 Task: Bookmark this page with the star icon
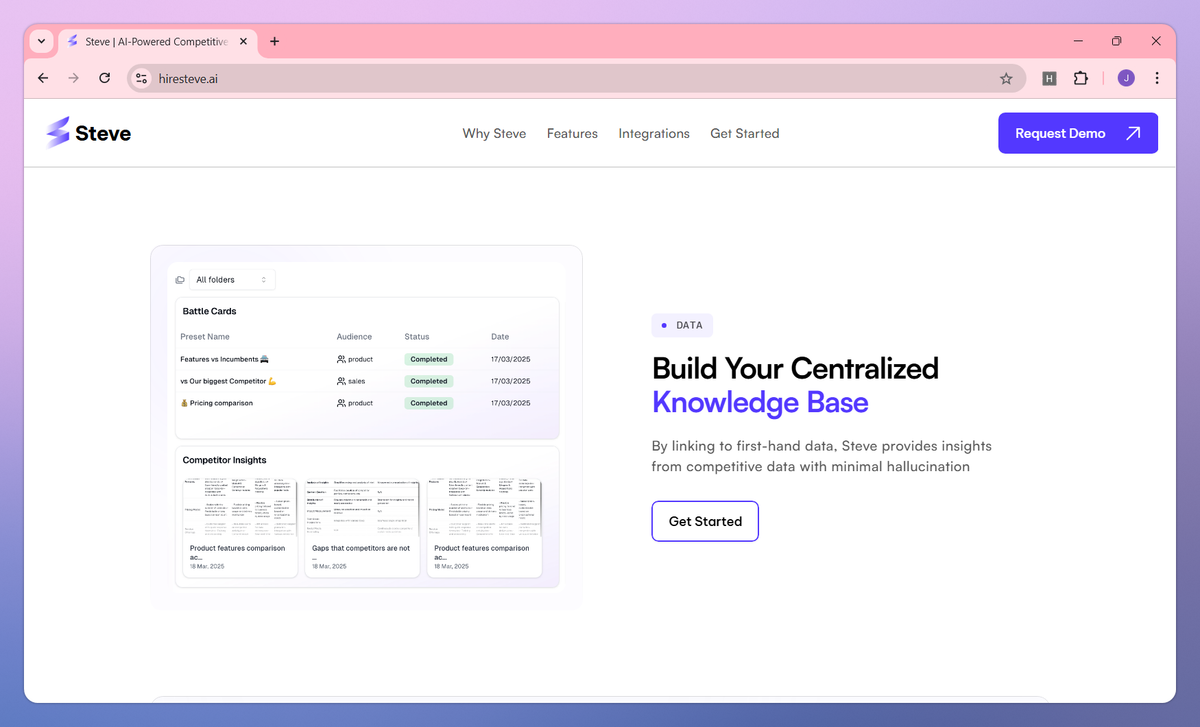point(1006,78)
